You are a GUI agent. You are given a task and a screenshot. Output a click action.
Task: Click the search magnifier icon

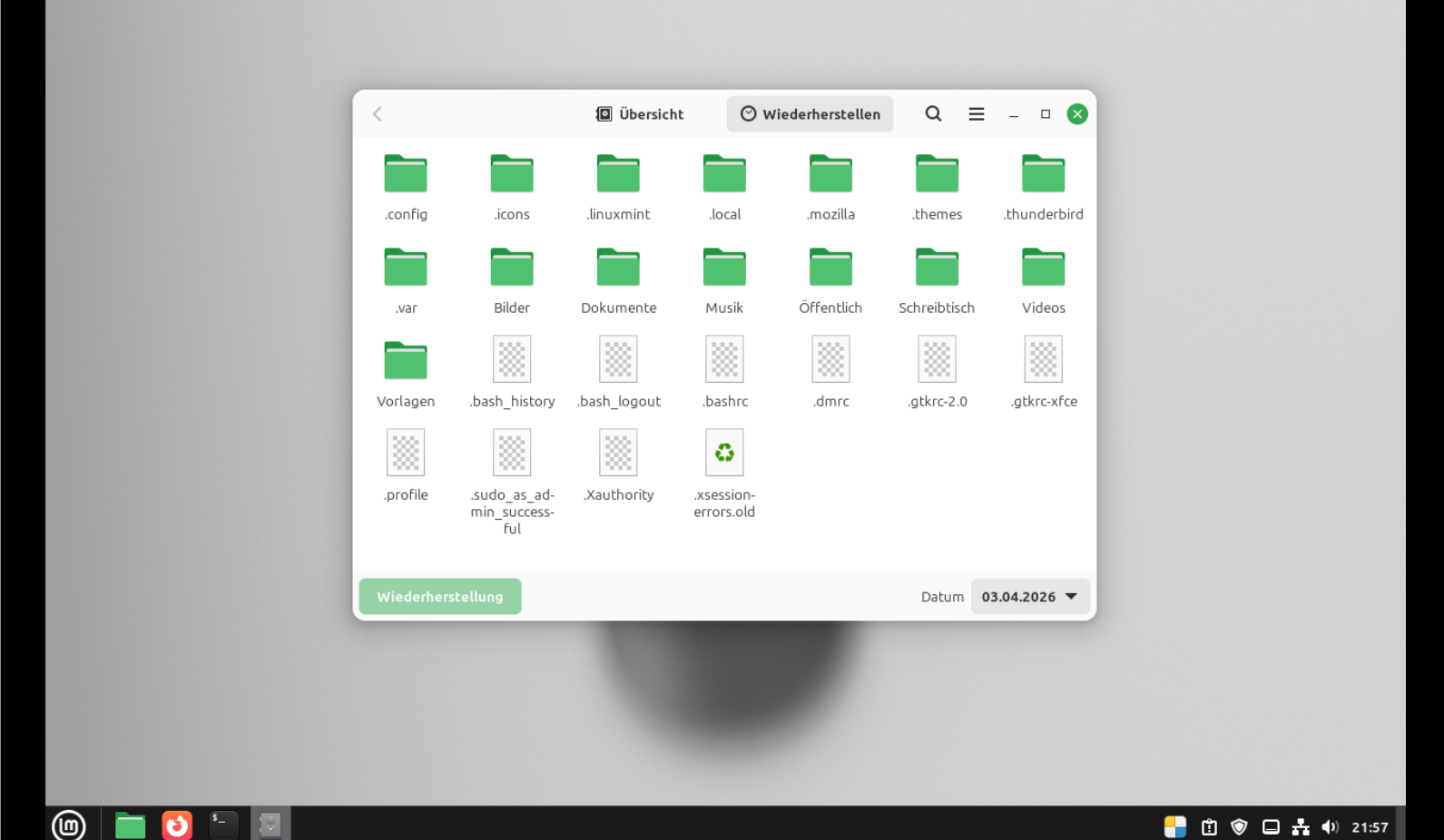[933, 114]
